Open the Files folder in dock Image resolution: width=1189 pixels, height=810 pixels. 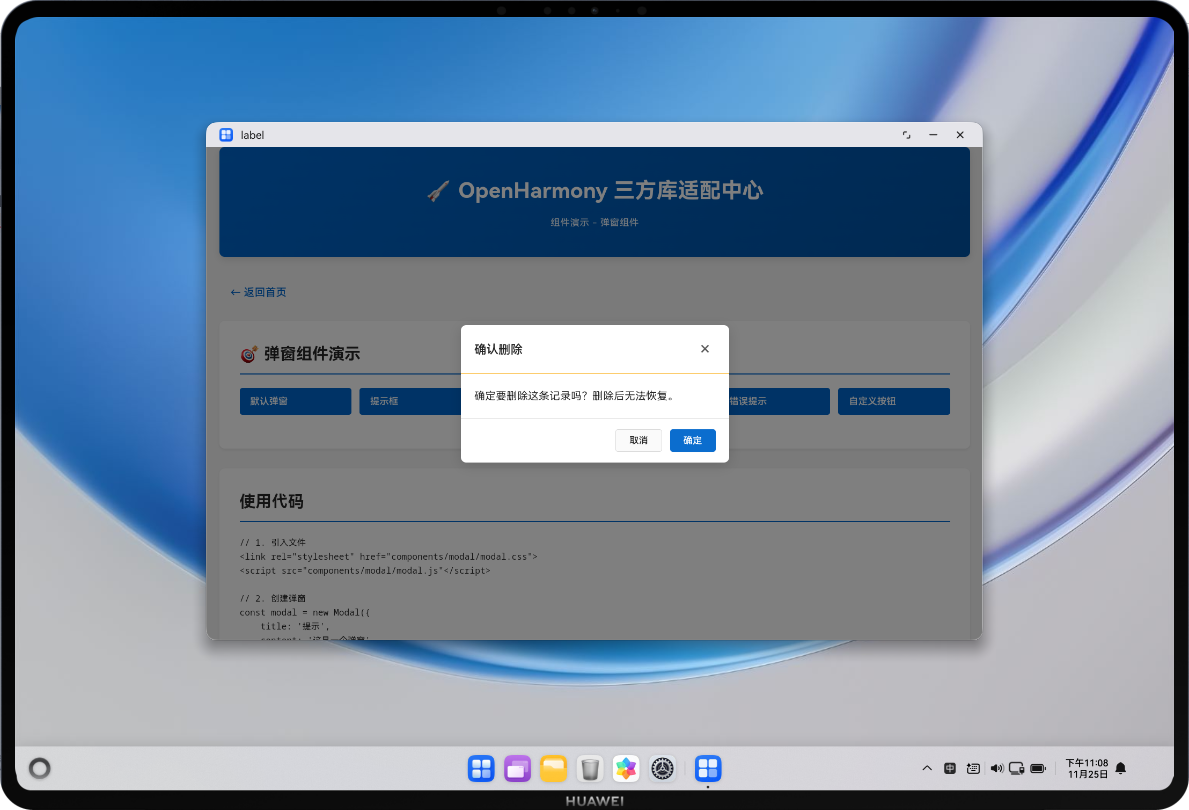coord(554,768)
